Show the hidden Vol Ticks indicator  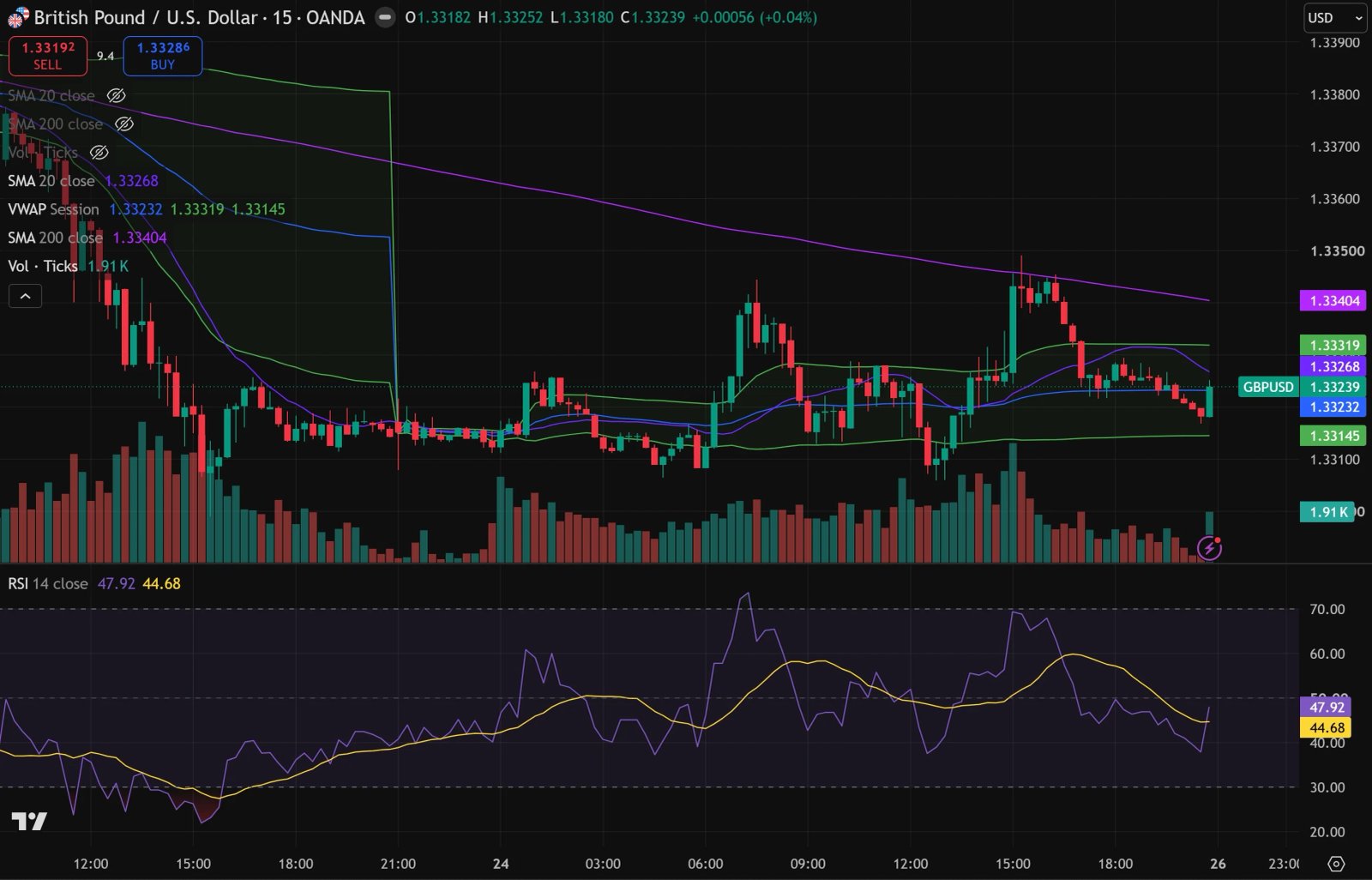point(99,153)
